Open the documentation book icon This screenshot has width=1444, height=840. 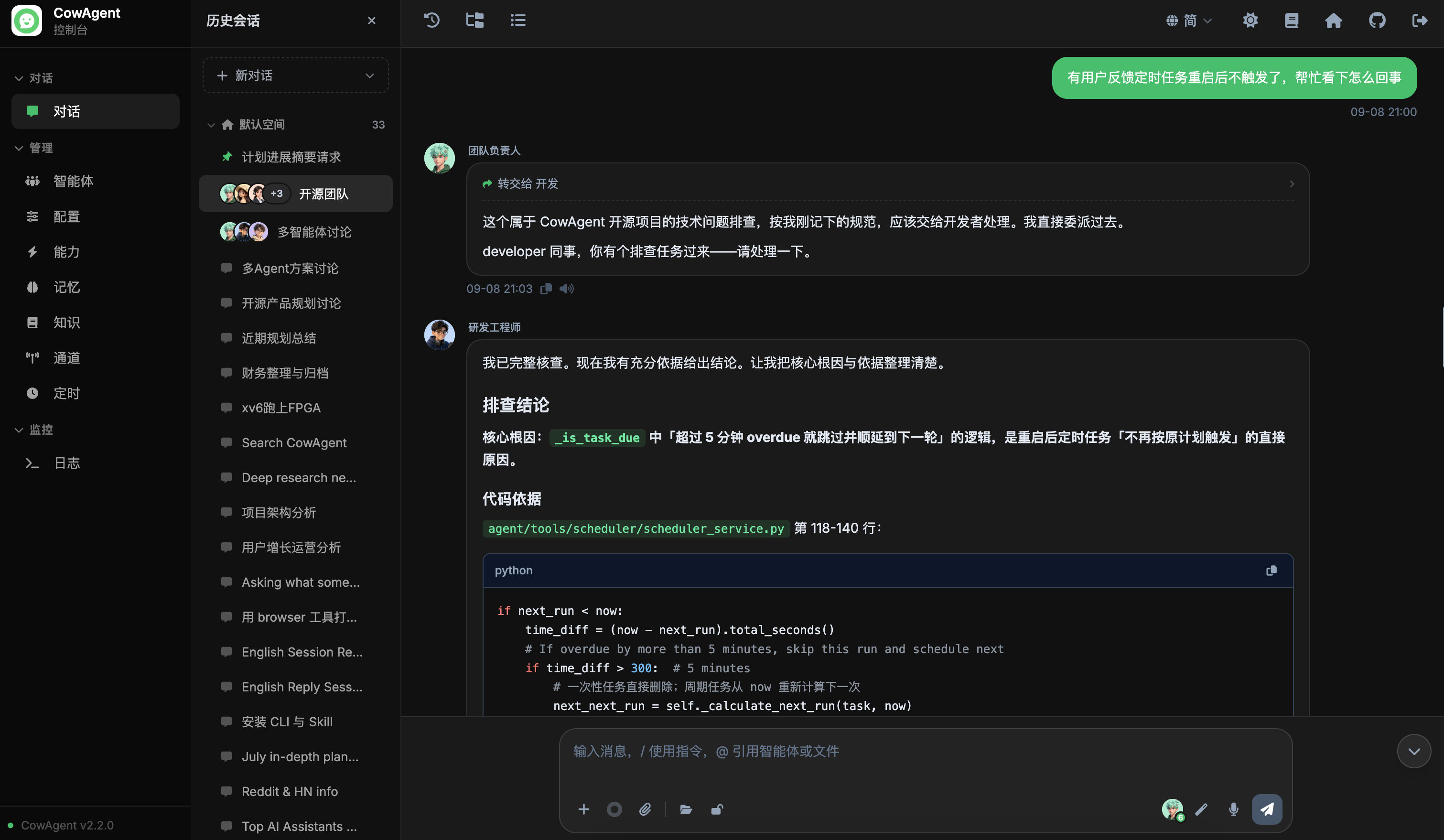(1292, 21)
